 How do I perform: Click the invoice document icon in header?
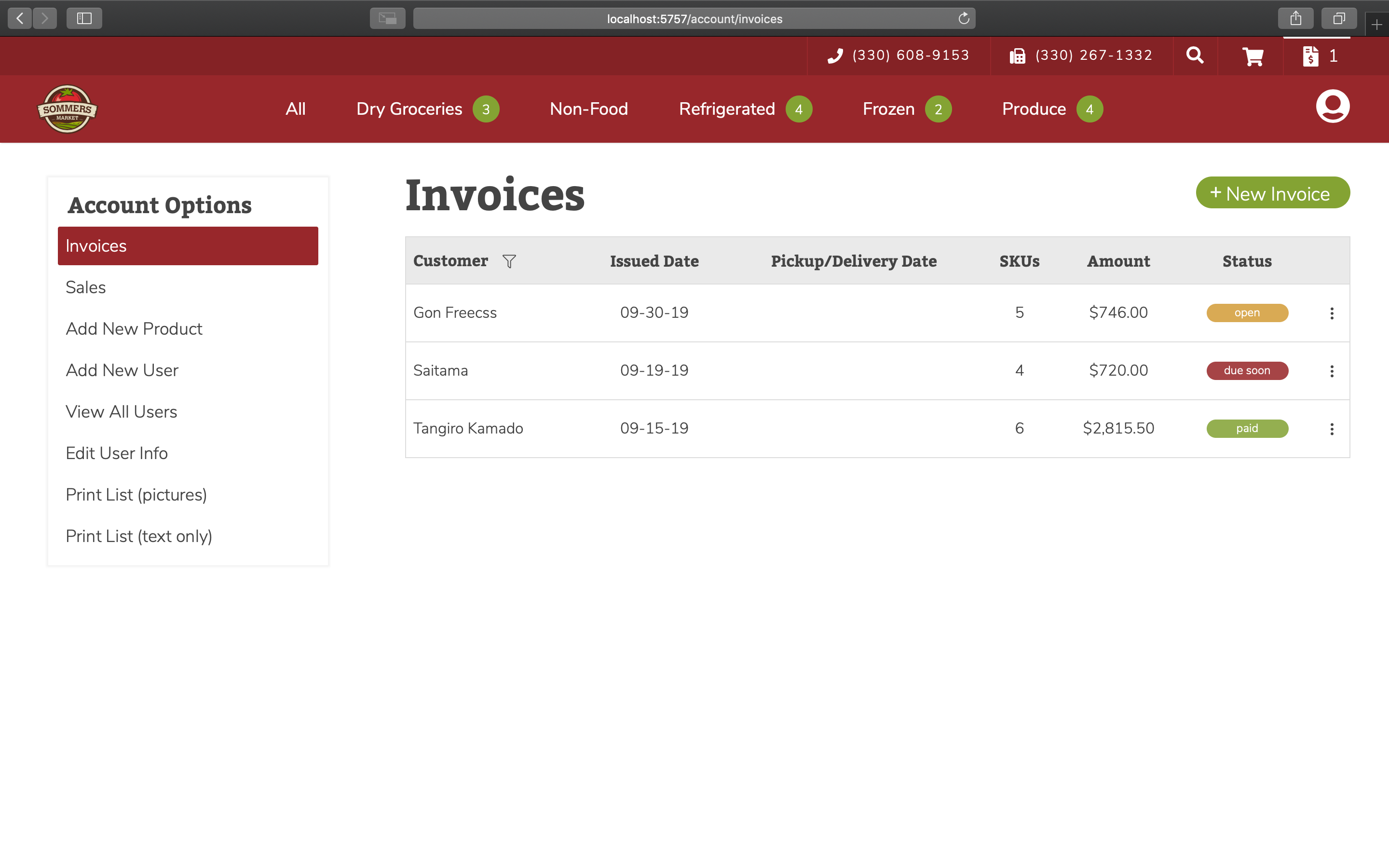point(1310,56)
